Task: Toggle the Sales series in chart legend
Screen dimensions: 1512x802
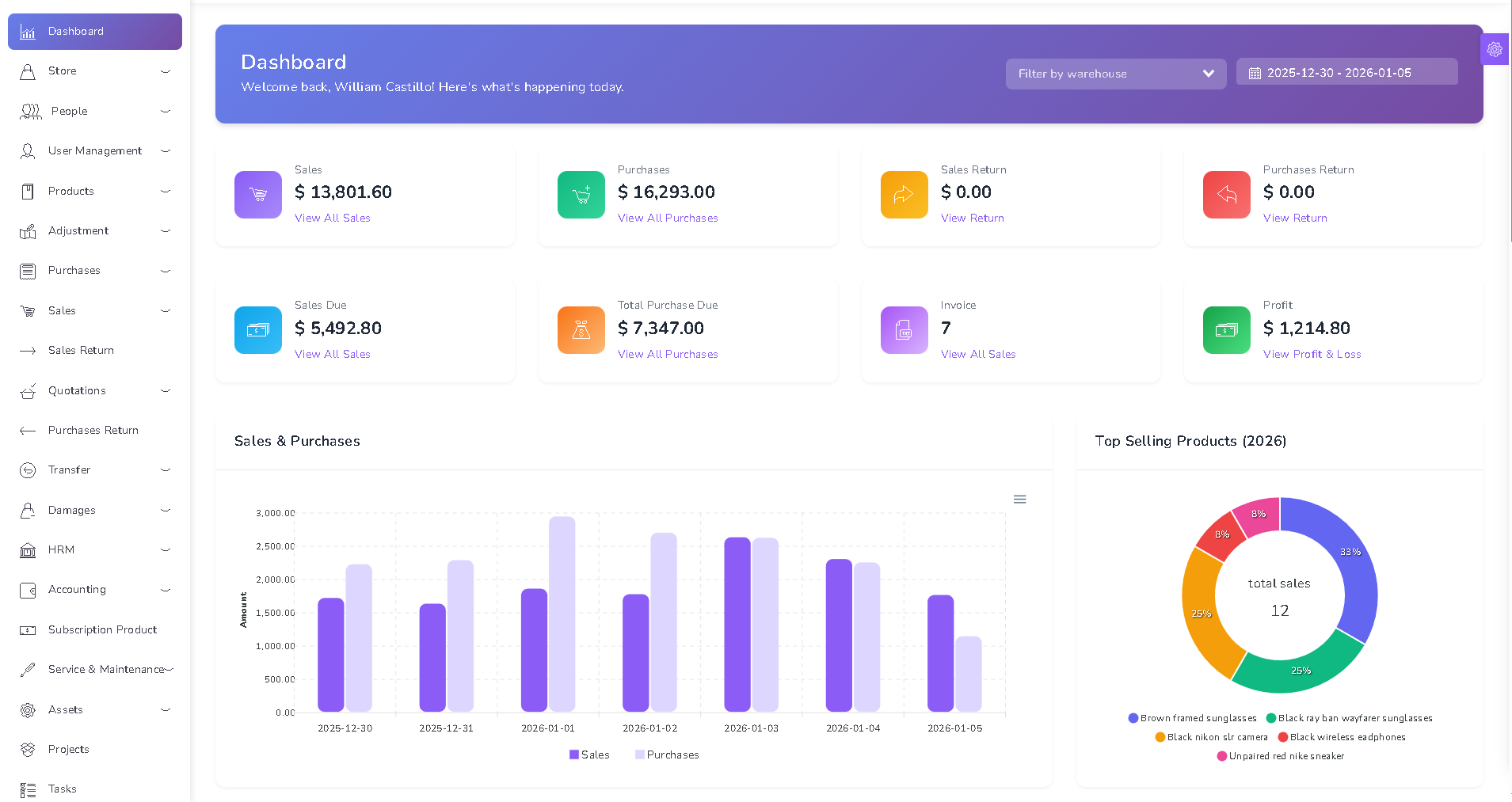Action: (x=589, y=755)
